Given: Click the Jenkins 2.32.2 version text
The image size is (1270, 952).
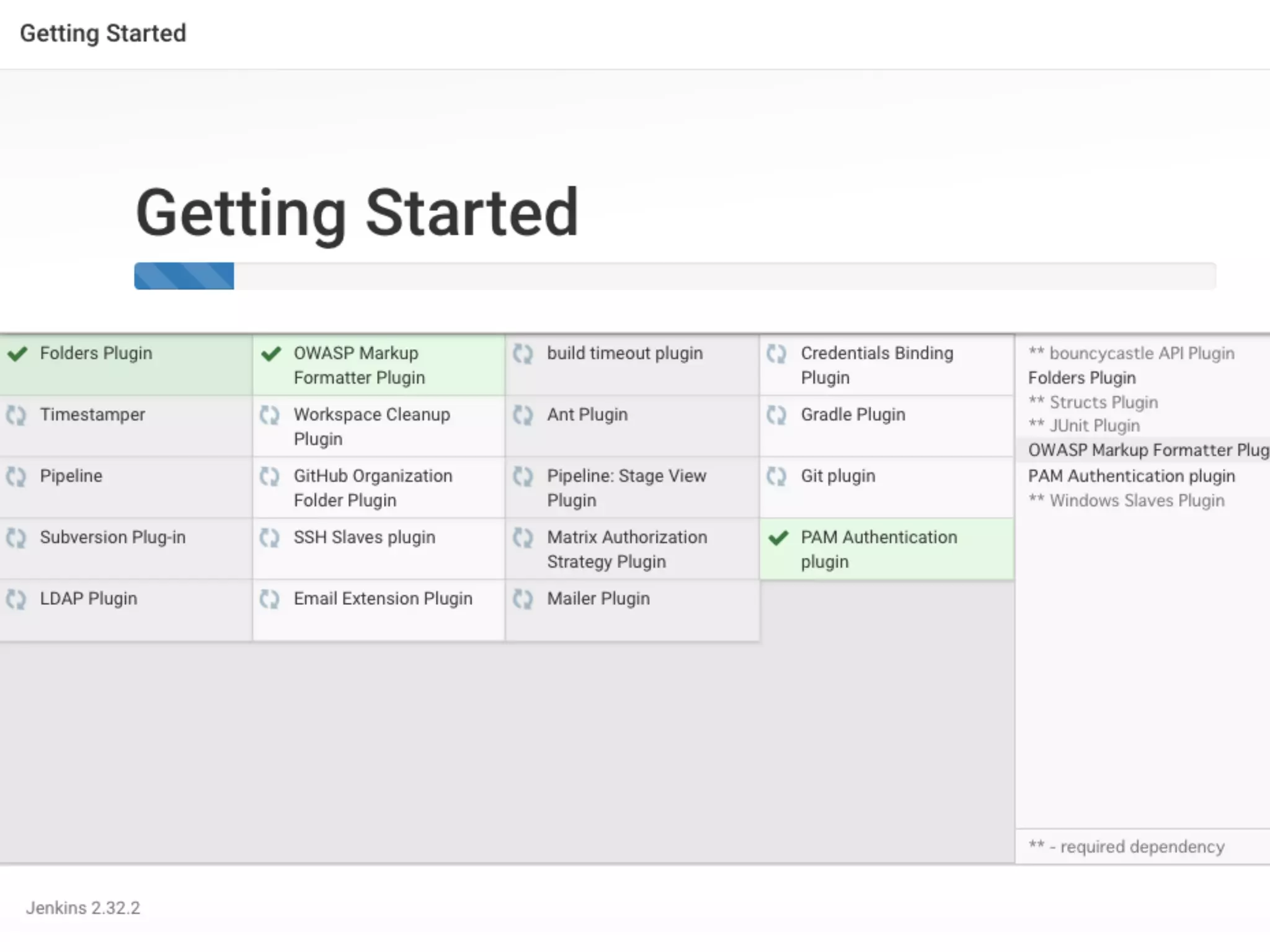Looking at the screenshot, I should (83, 908).
